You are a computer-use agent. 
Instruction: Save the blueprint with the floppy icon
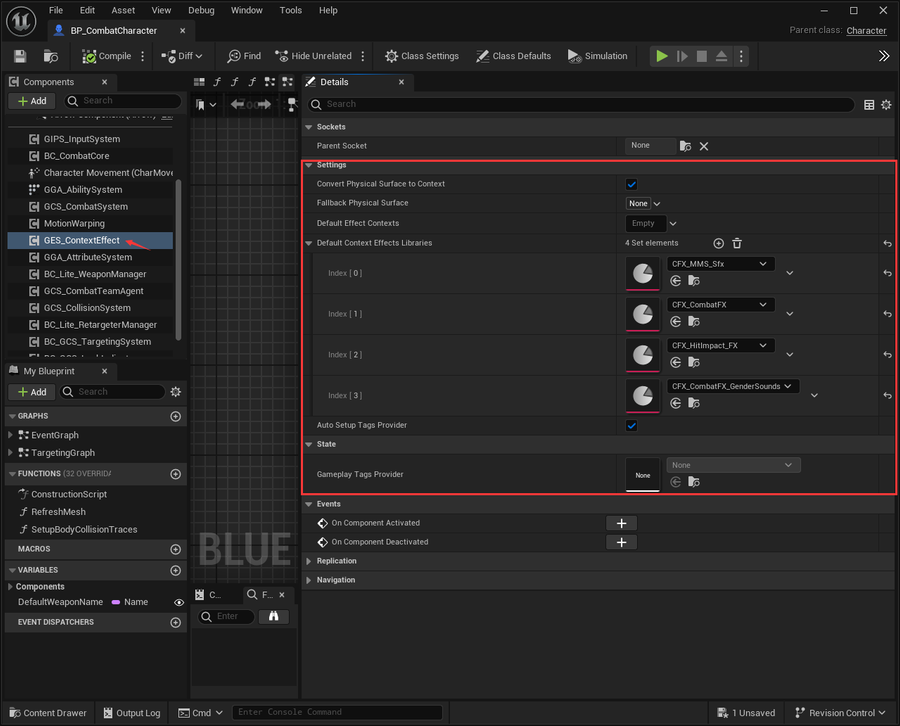(20, 56)
